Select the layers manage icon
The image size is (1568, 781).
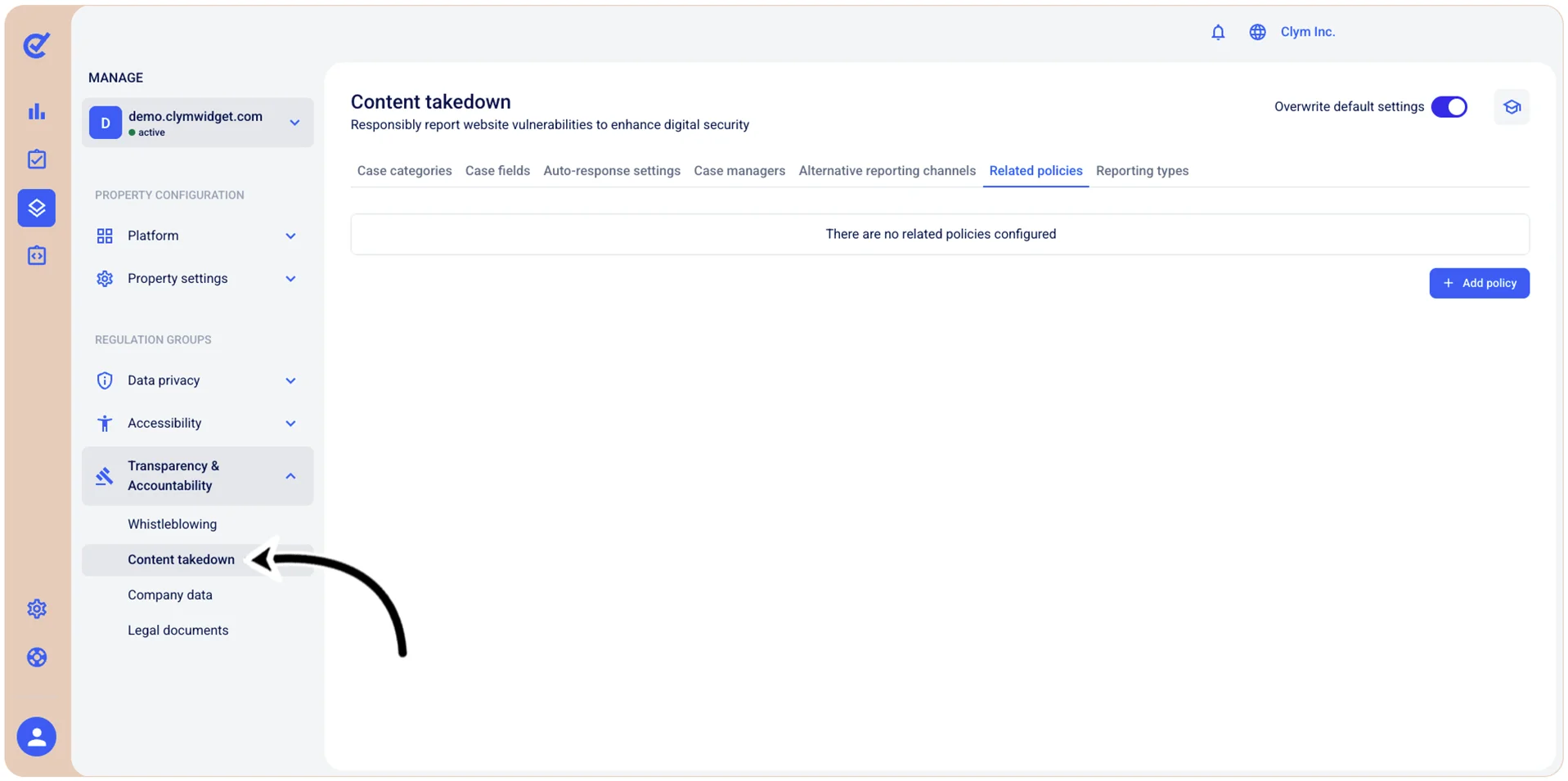(37, 208)
